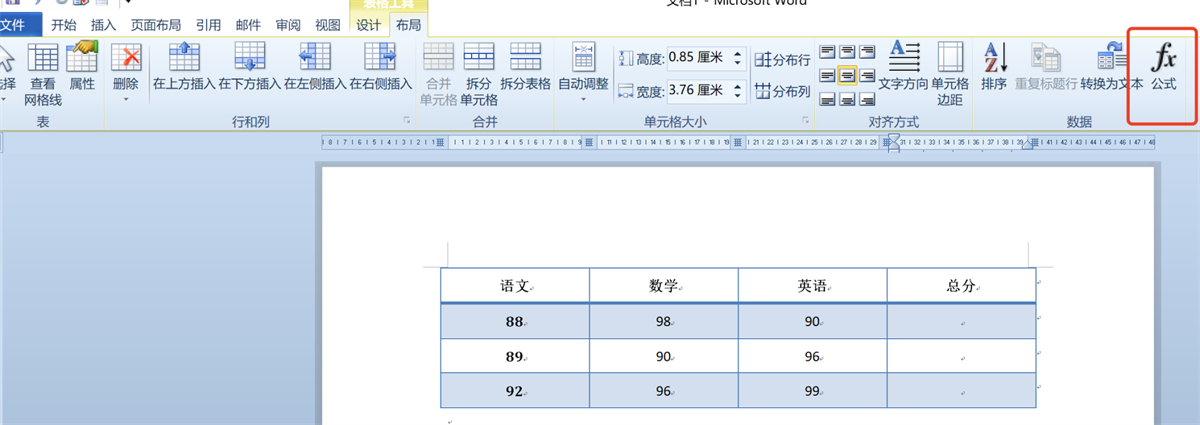Image resolution: width=1200 pixels, height=425 pixels.
Task: Select the center-middle alignment button
Action: [x=846, y=75]
